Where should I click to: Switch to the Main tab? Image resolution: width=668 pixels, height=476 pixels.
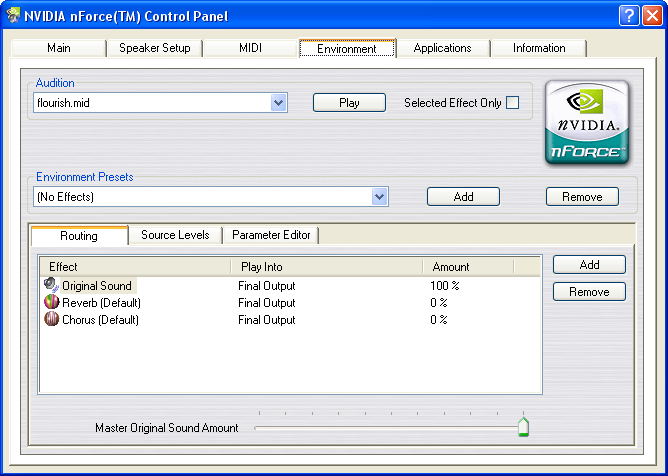(x=59, y=48)
